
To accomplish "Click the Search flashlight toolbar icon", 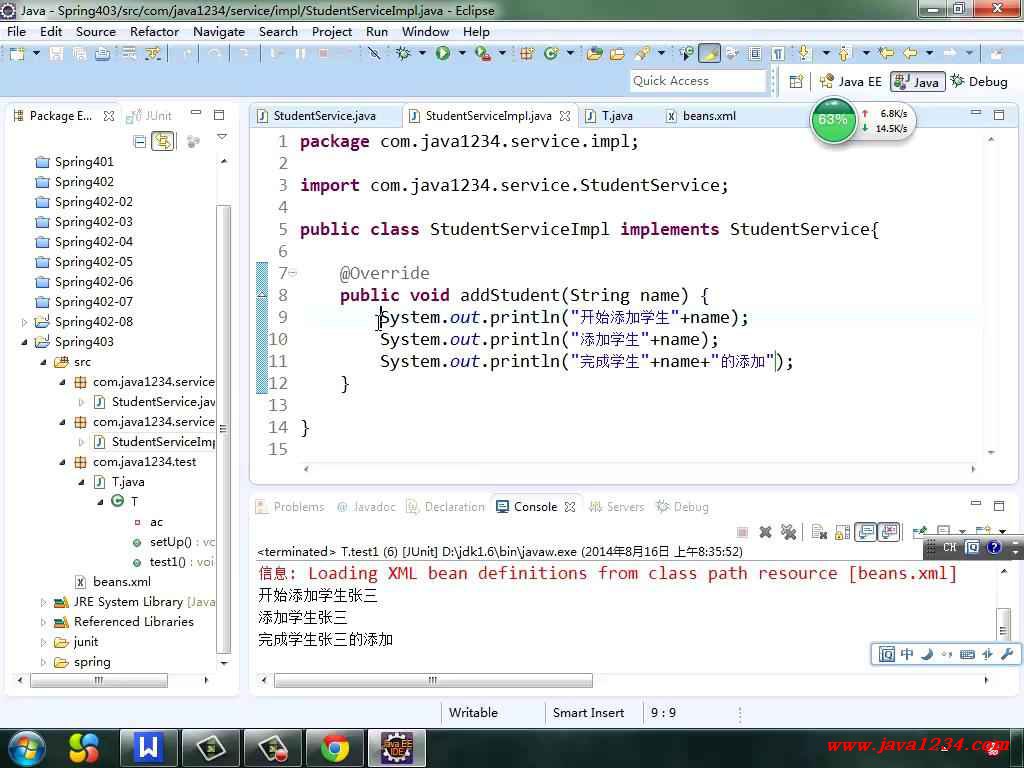I will (642, 54).
